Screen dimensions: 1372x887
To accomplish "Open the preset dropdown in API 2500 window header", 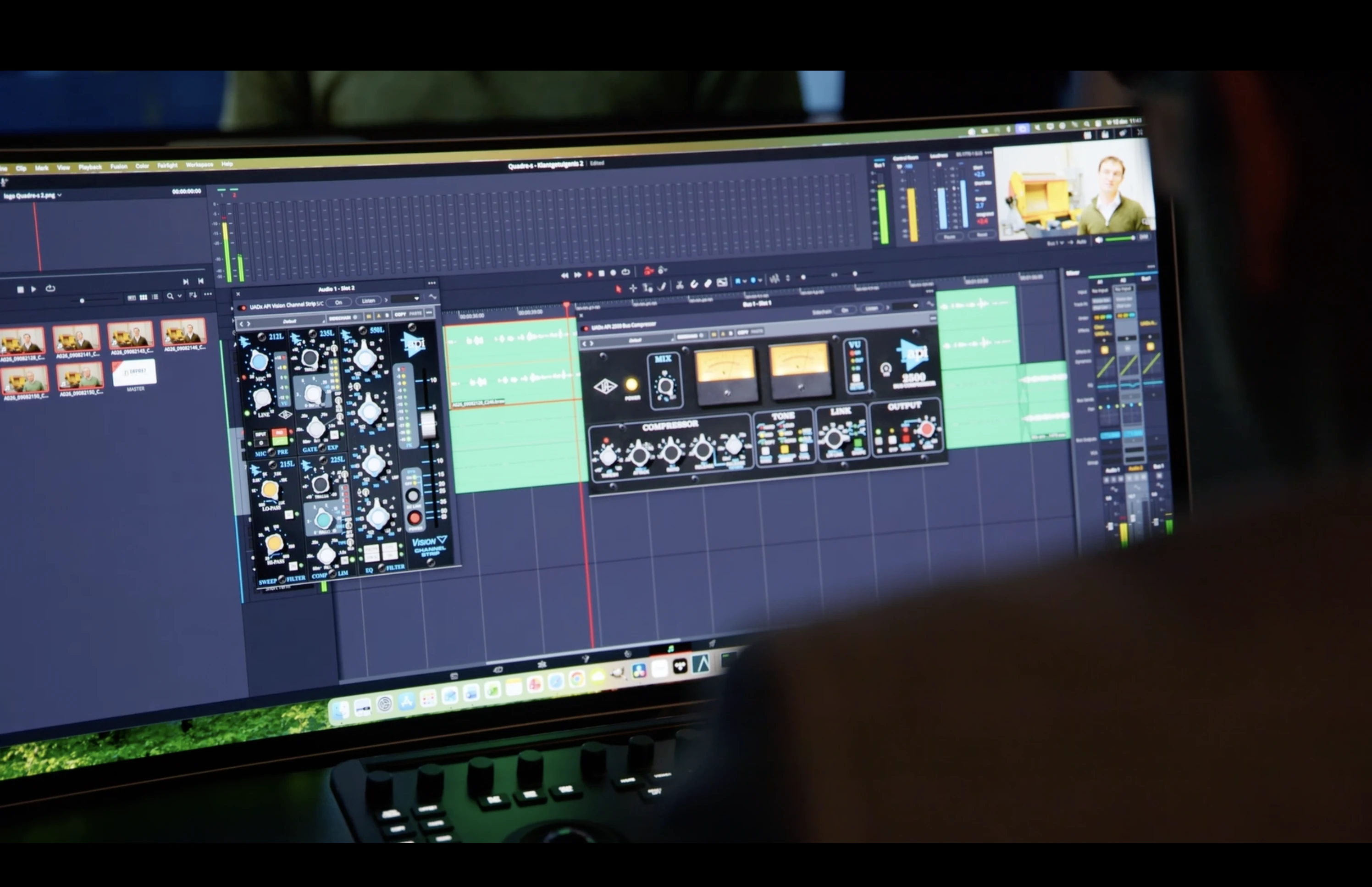I will tap(906, 306).
